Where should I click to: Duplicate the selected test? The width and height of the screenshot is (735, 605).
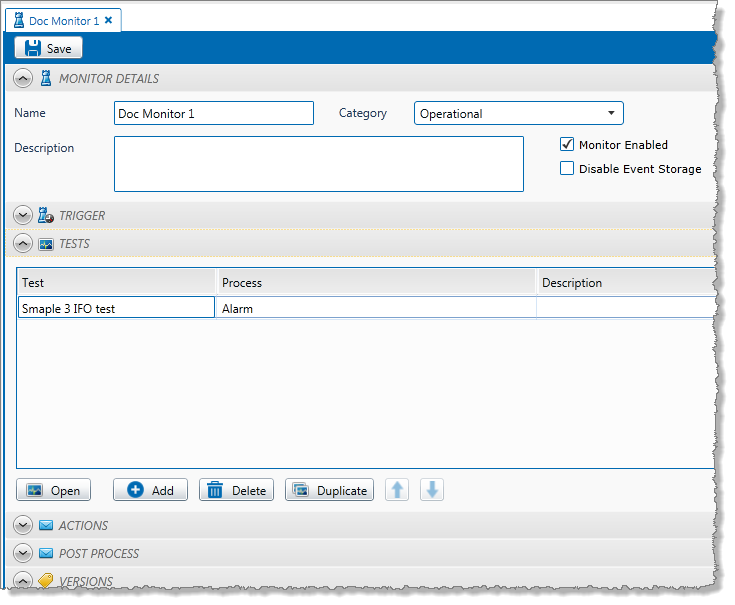[329, 490]
